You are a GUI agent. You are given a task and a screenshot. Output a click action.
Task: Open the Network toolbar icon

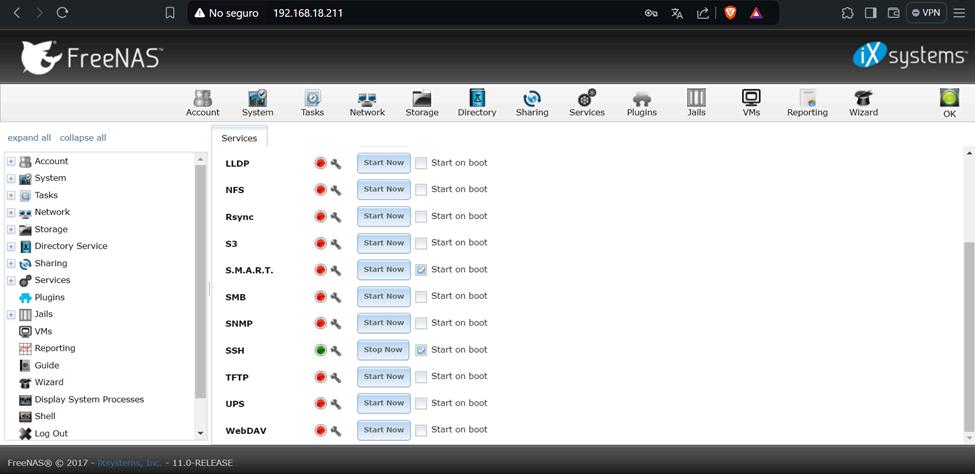tap(367, 103)
